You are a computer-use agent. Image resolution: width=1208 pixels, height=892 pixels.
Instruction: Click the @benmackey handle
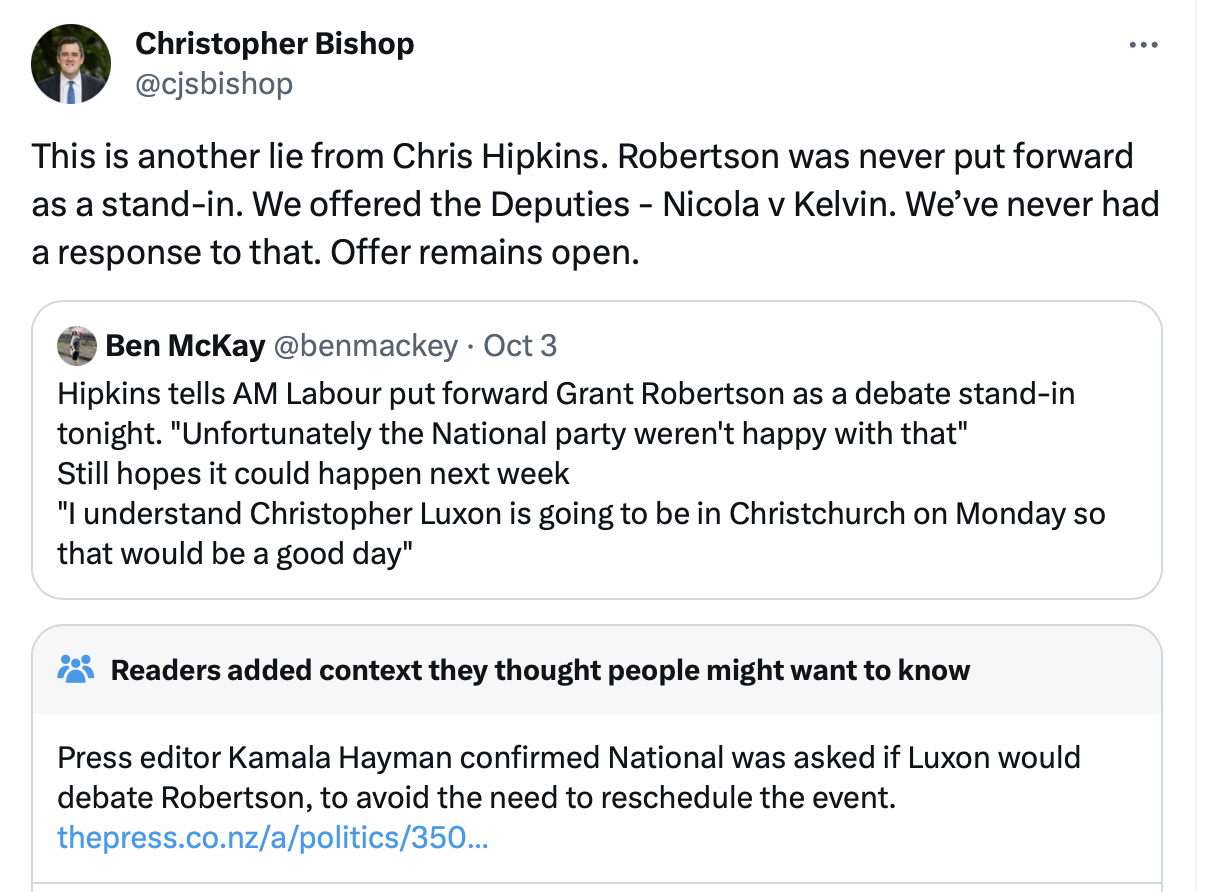tap(365, 346)
